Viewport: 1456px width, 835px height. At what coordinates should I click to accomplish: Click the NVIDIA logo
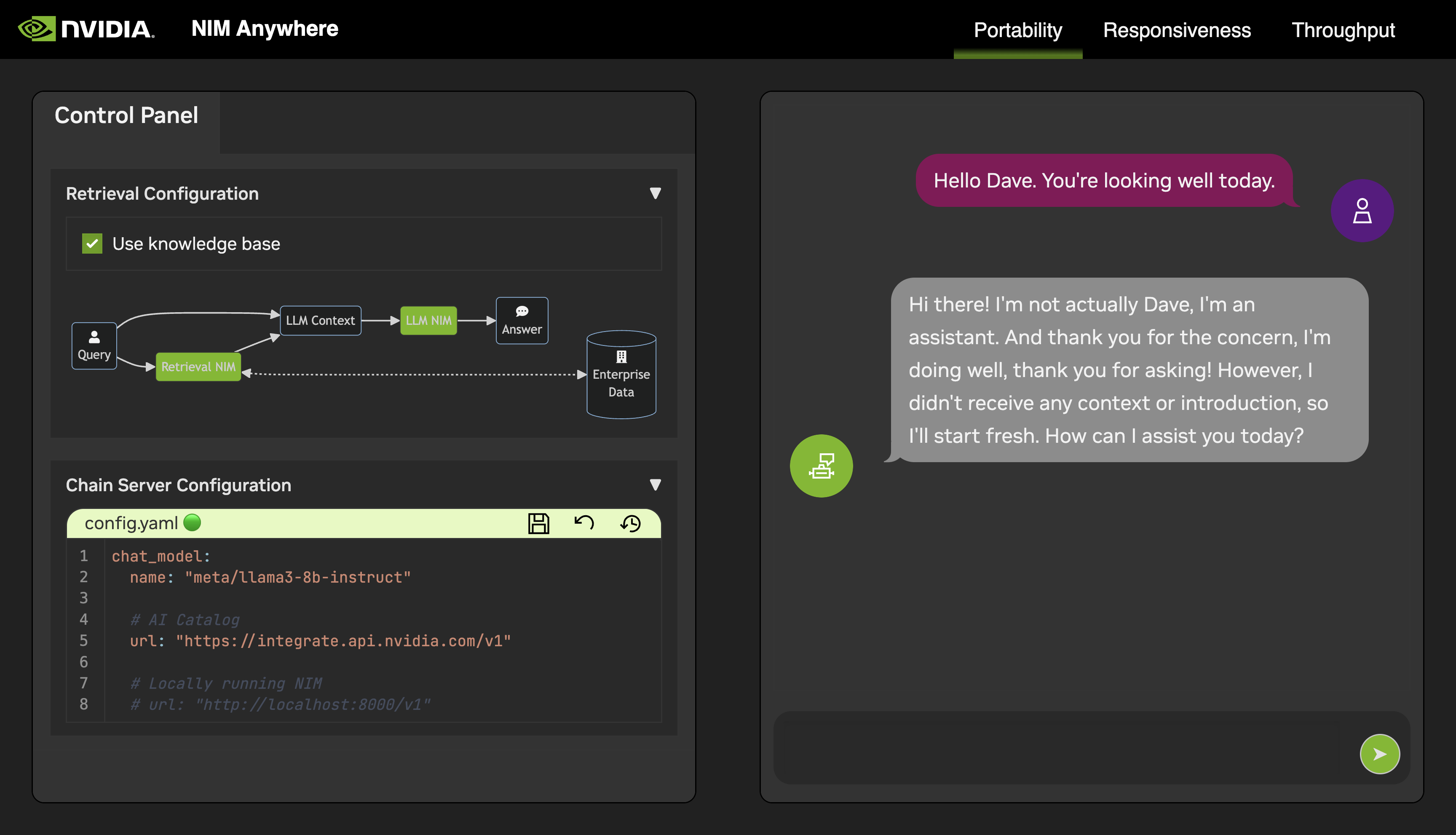[86, 29]
